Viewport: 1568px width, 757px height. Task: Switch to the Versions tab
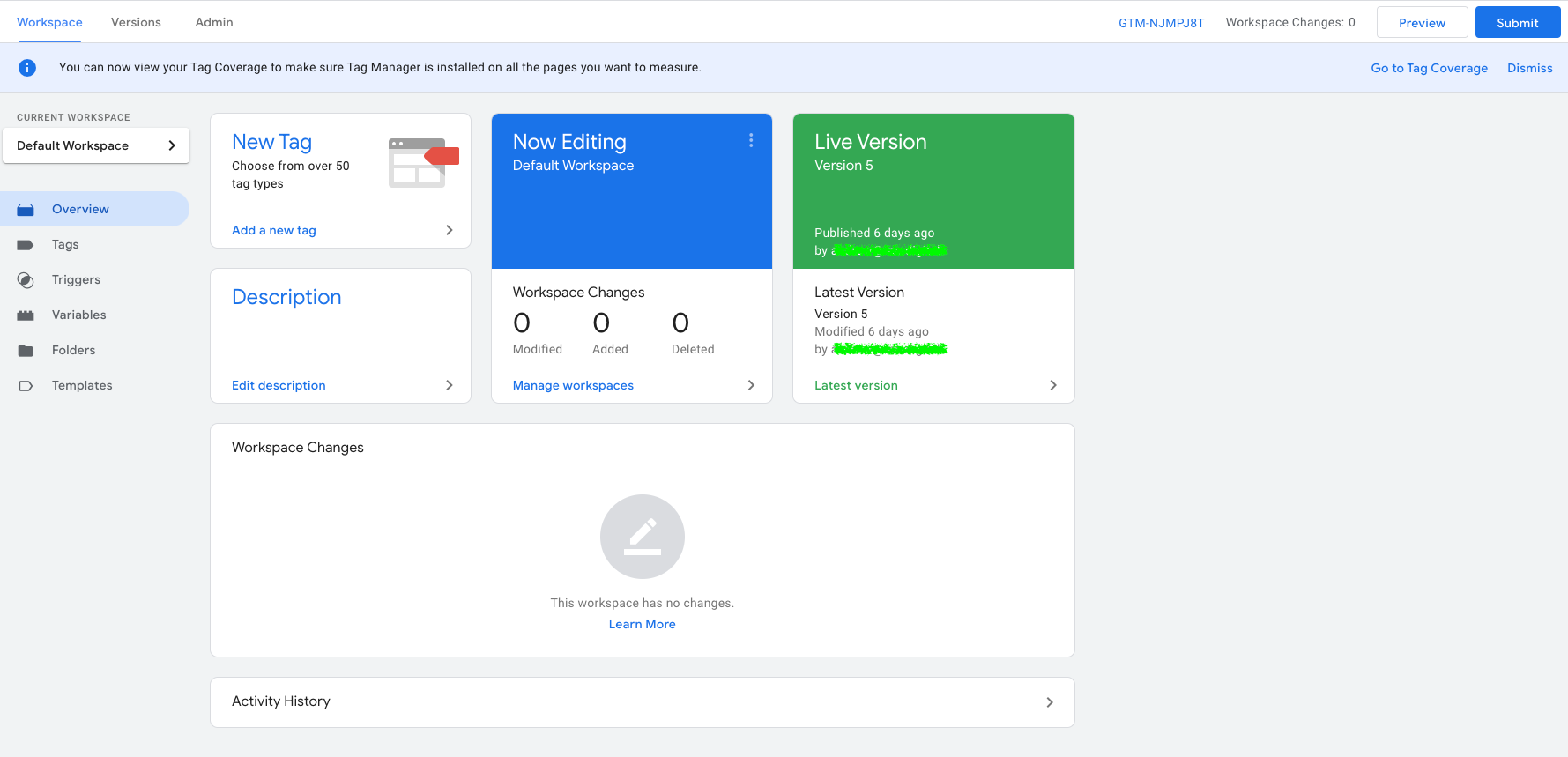(136, 22)
